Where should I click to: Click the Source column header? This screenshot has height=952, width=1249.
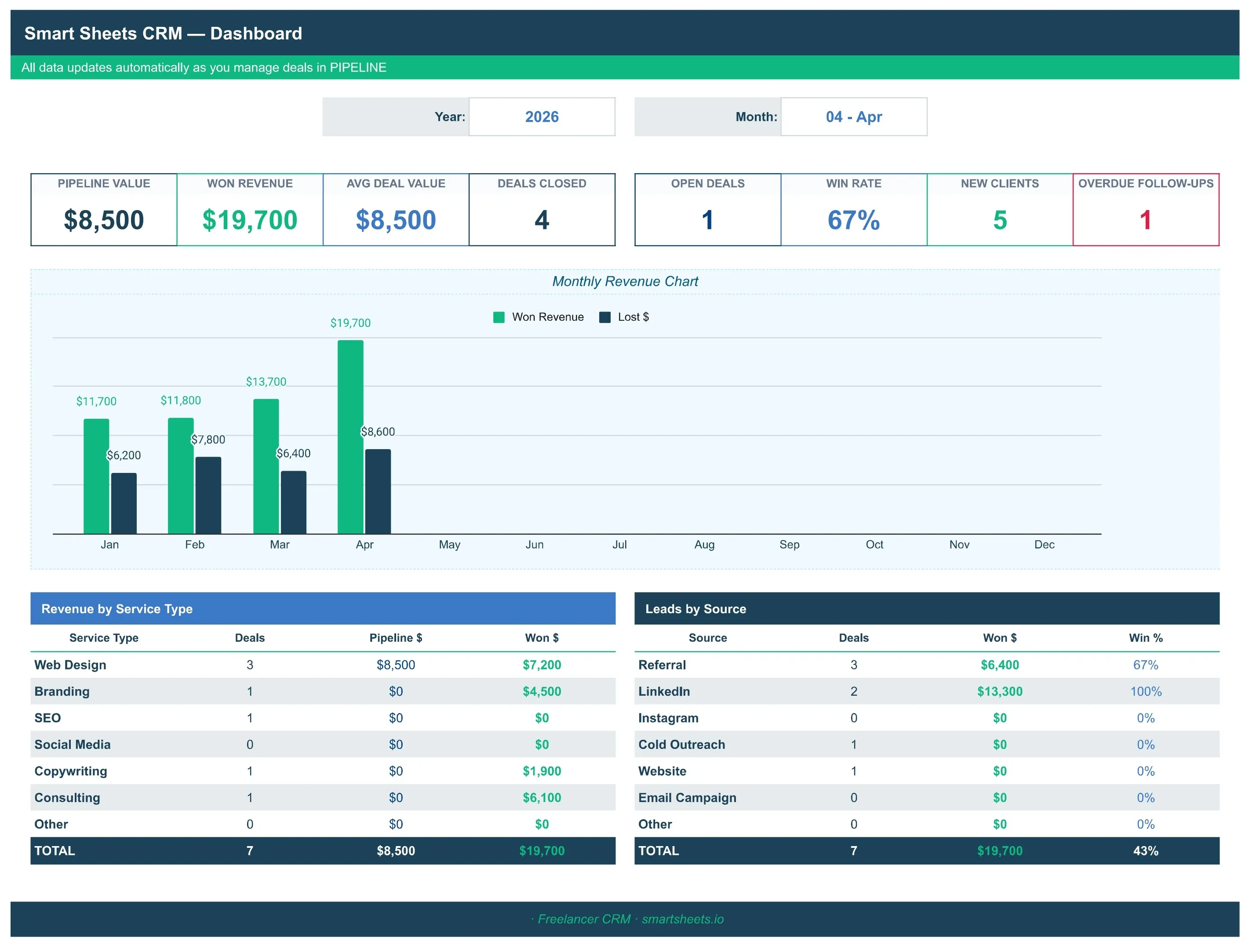[x=708, y=637]
